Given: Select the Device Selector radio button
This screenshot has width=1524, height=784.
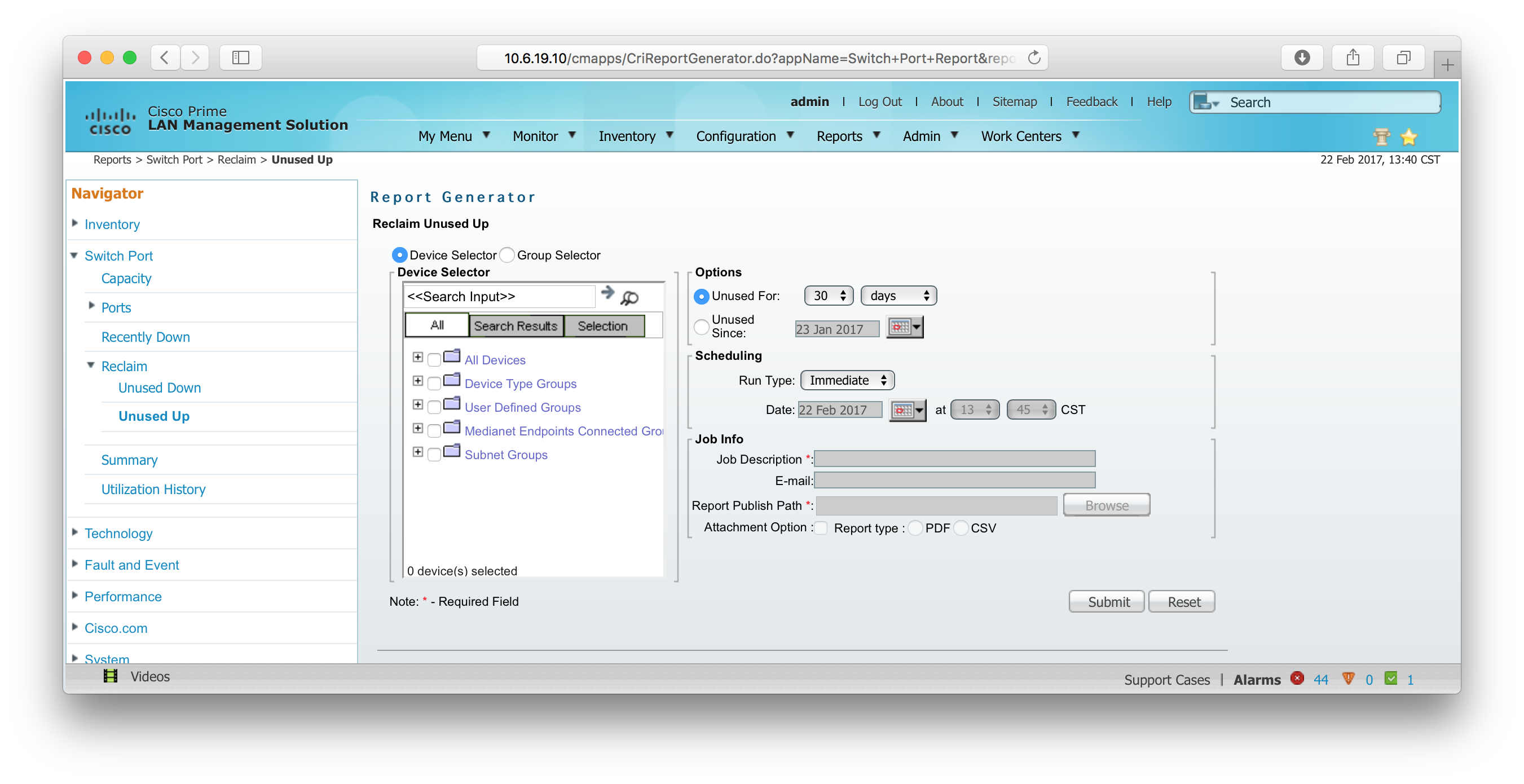Looking at the screenshot, I should click(398, 254).
